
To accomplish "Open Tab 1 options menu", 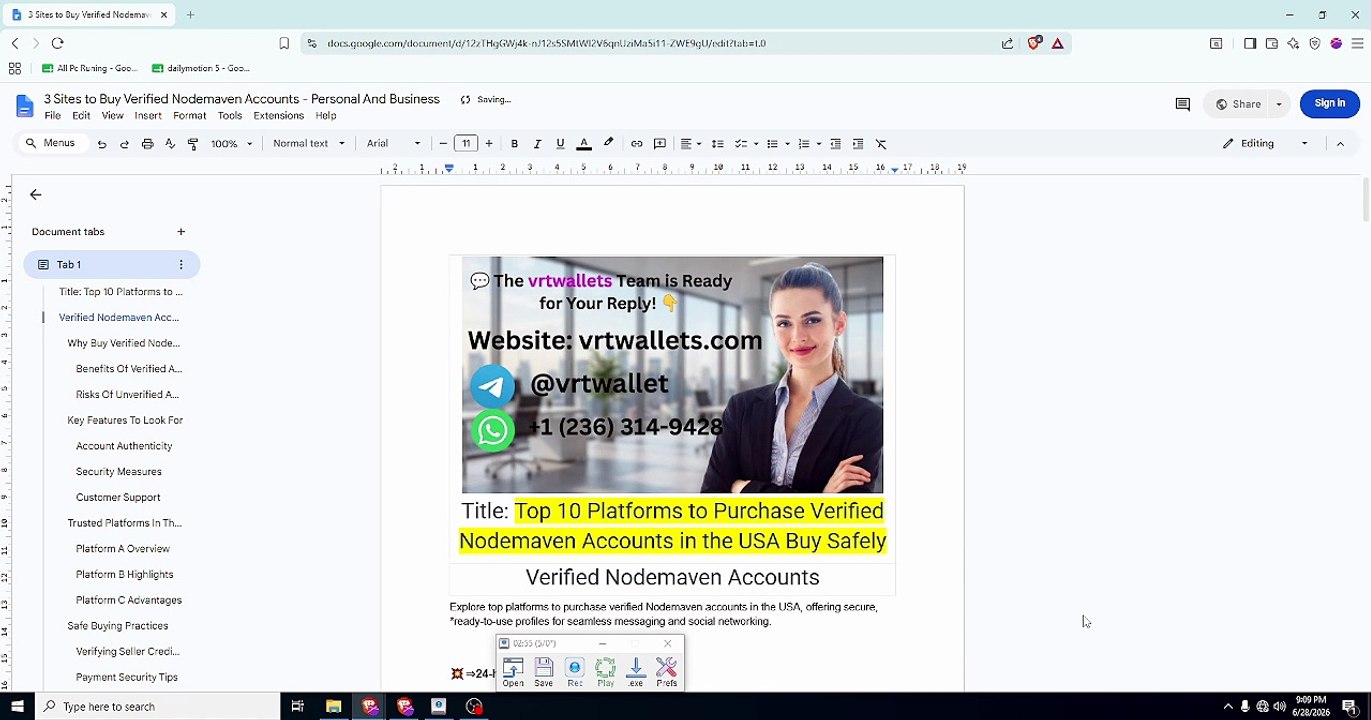I will (181, 265).
